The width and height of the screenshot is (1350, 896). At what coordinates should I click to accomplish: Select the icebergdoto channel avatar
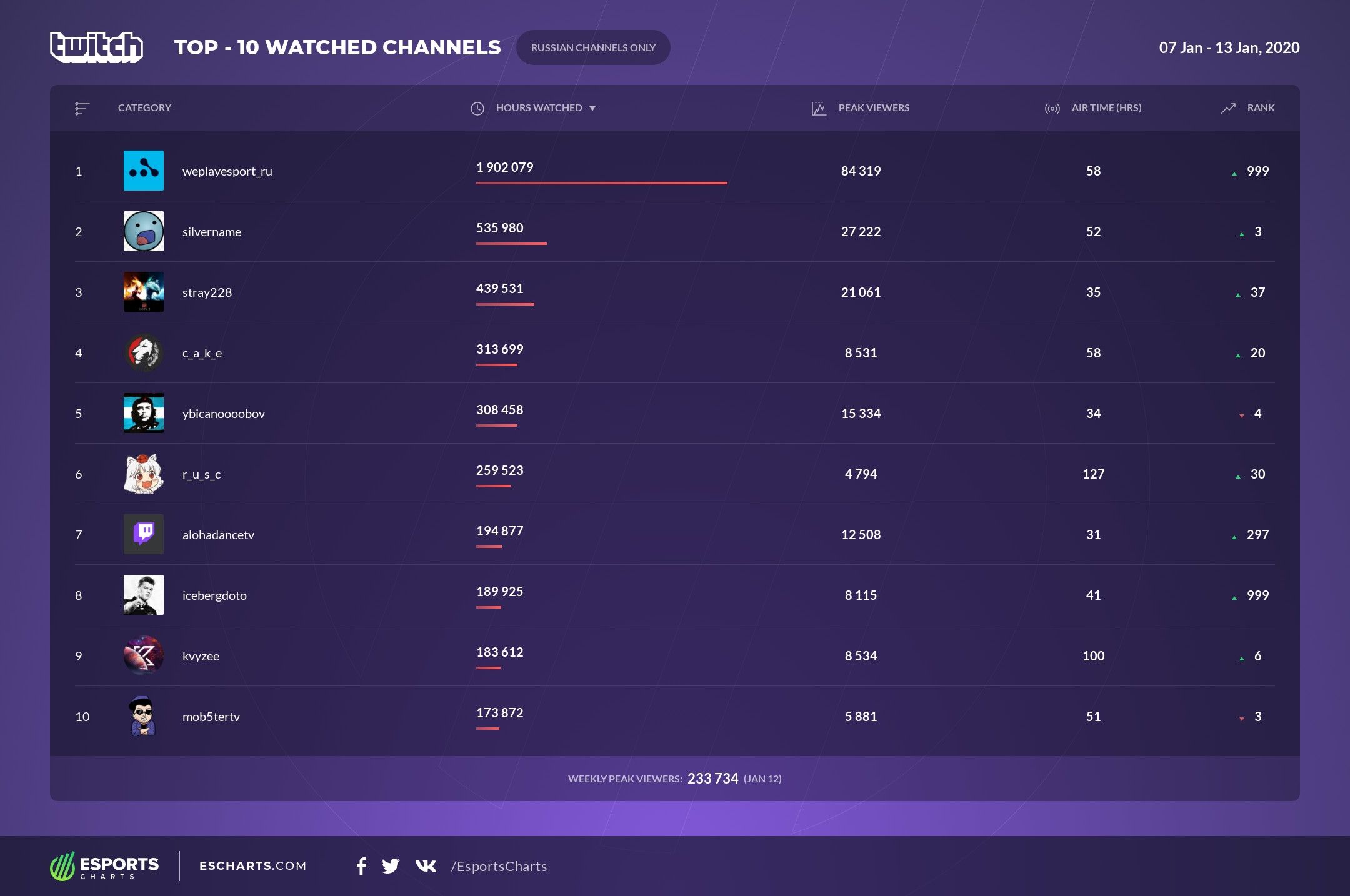(x=144, y=595)
